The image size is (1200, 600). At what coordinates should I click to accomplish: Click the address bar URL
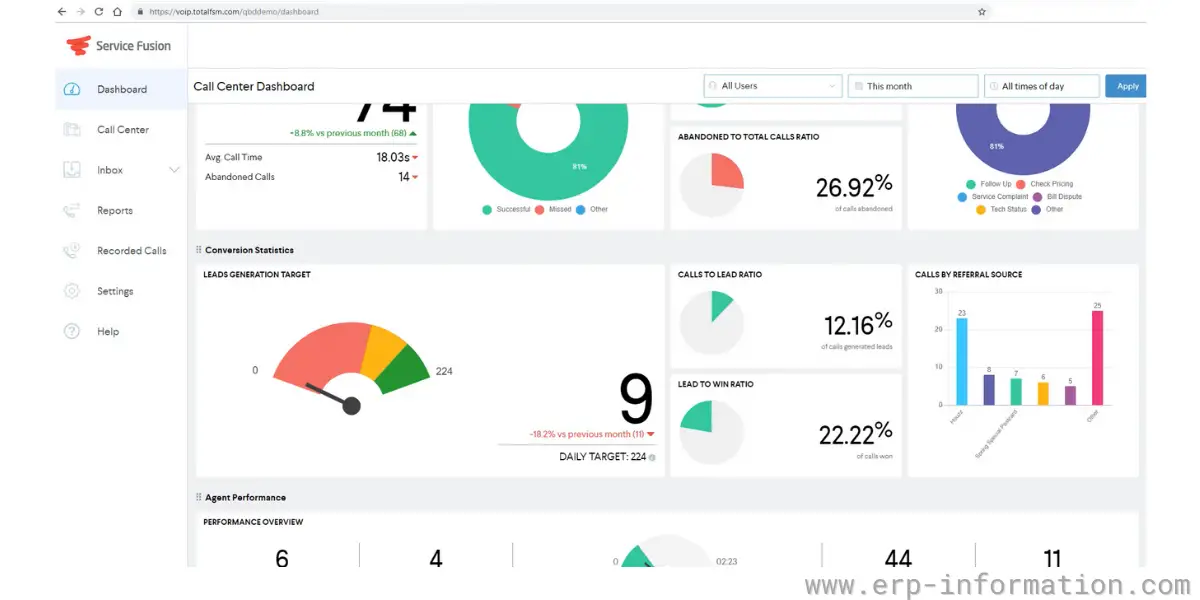pyautogui.click(x=232, y=12)
